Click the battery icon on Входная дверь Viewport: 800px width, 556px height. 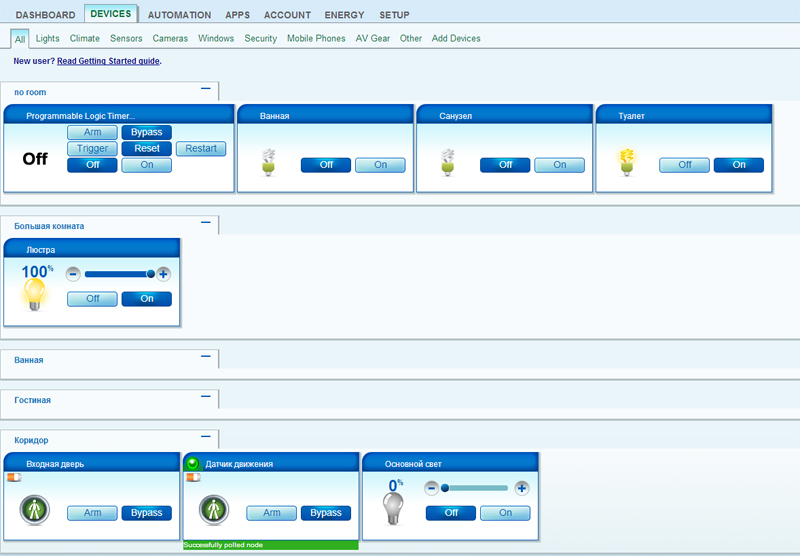click(14, 477)
